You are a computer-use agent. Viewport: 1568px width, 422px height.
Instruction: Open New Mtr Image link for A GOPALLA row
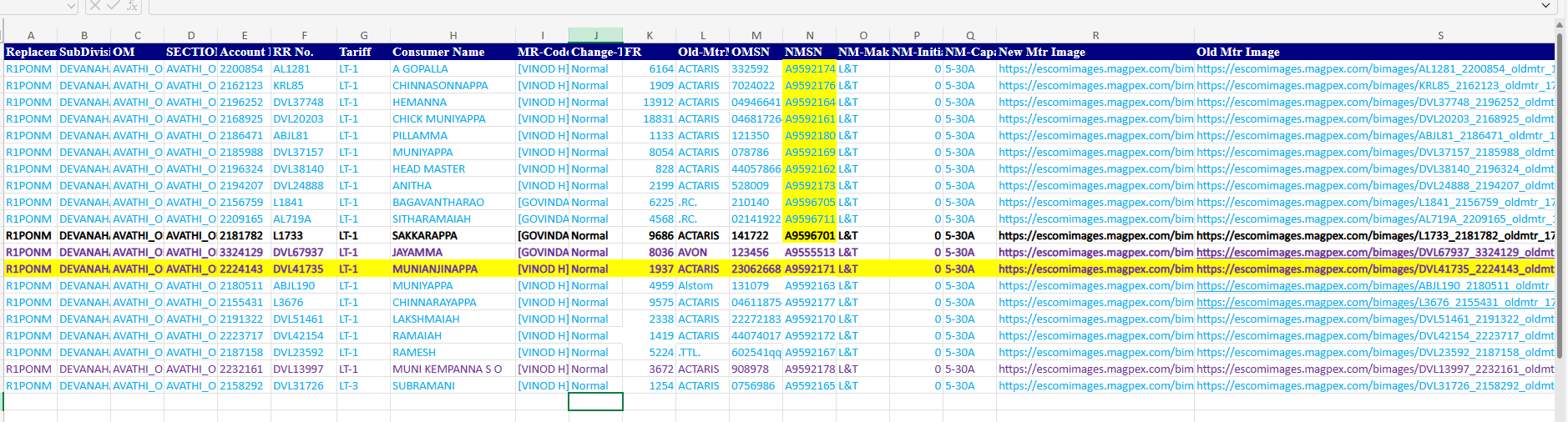point(1095,69)
